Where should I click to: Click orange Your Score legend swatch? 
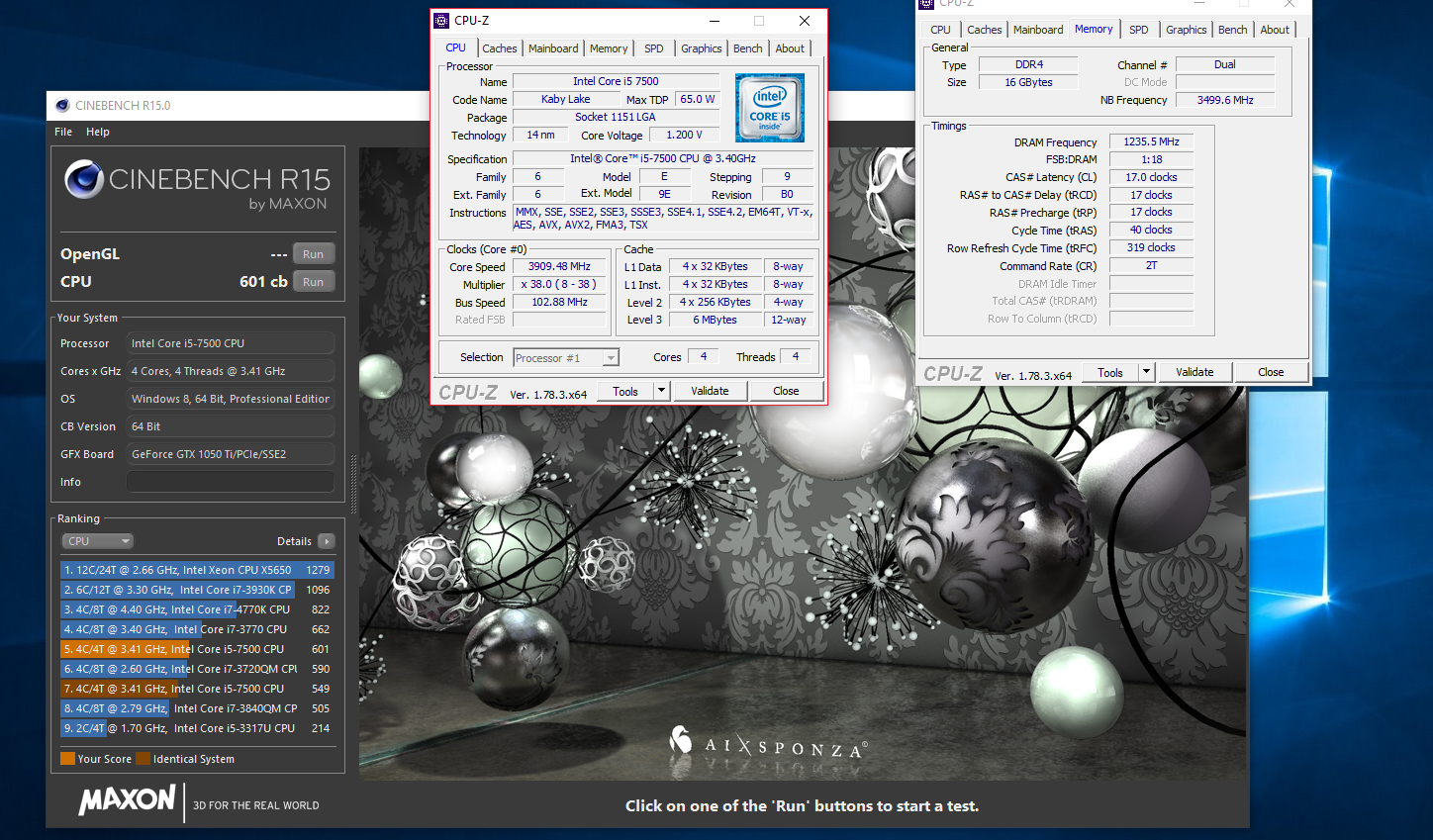(x=67, y=759)
